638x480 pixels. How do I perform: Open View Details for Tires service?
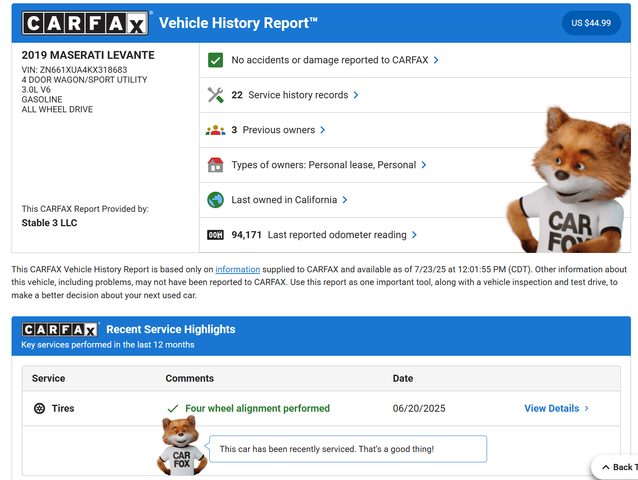click(551, 408)
